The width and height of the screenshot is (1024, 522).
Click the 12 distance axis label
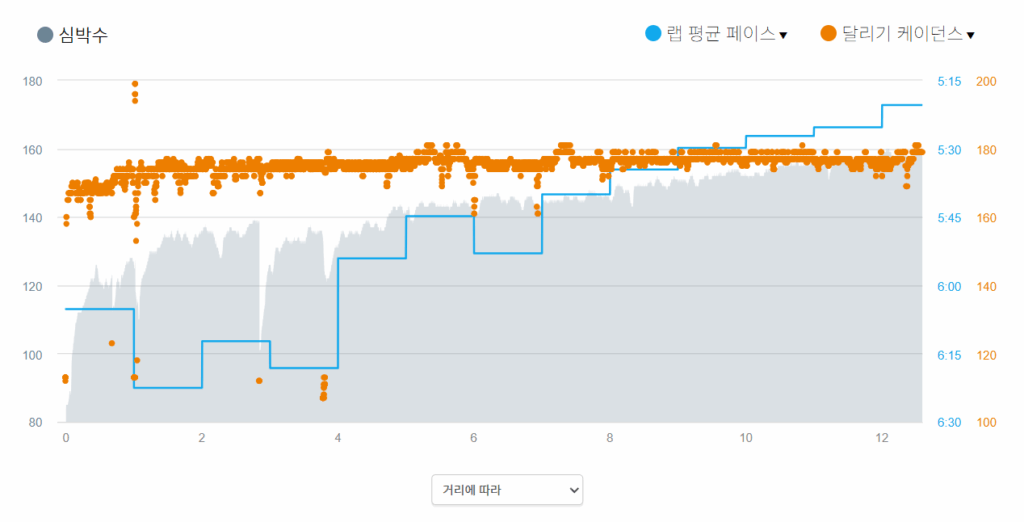pyautogui.click(x=881, y=438)
